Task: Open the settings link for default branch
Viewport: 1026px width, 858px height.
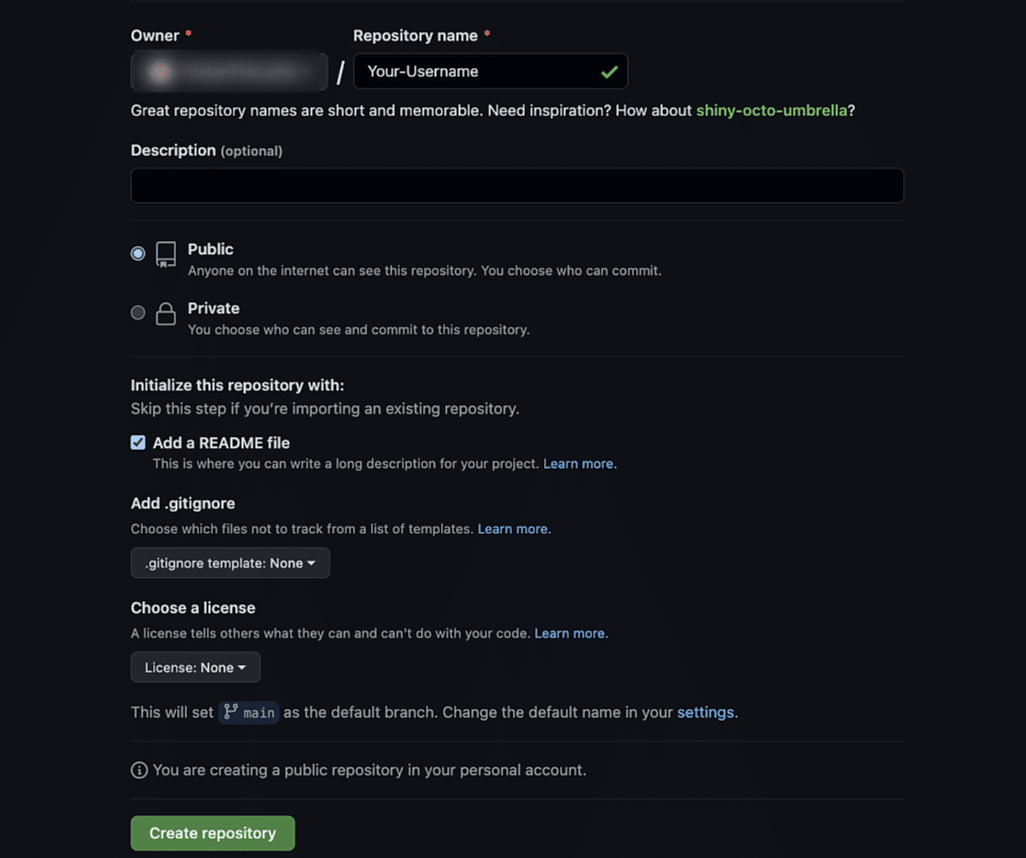Action: pyautogui.click(x=705, y=712)
